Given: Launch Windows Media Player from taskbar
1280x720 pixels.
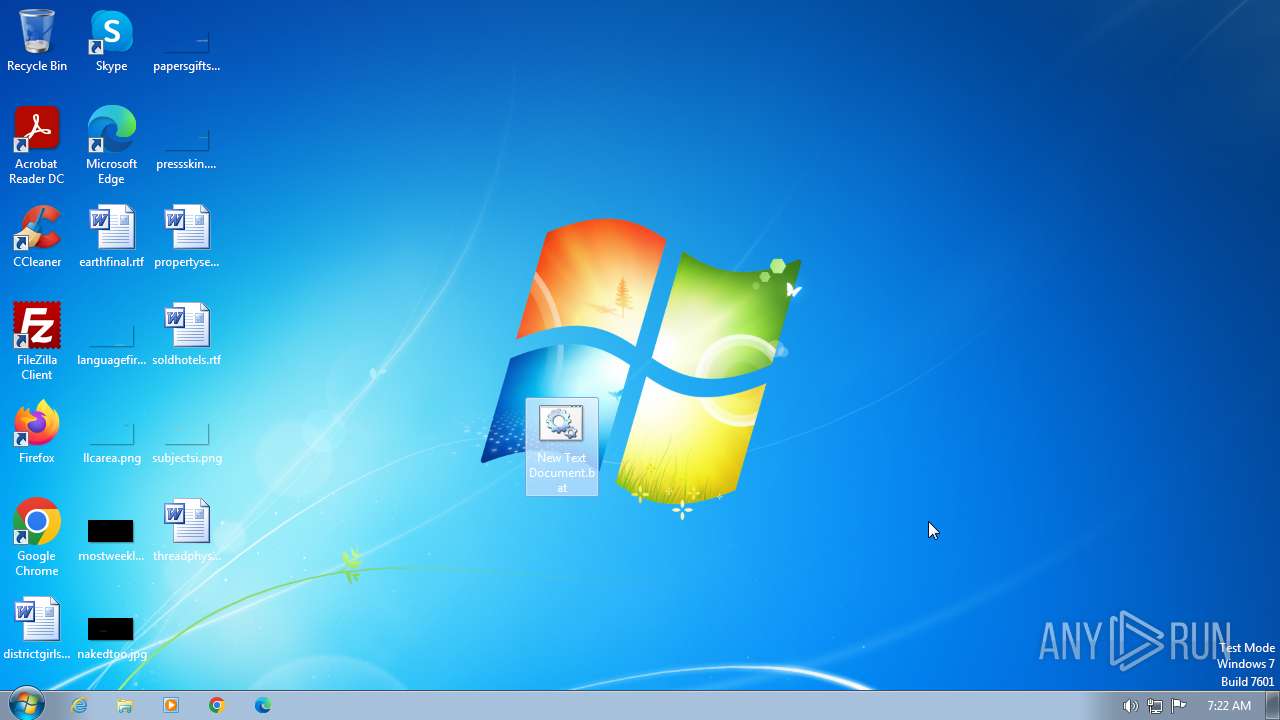Looking at the screenshot, I should [x=171, y=705].
